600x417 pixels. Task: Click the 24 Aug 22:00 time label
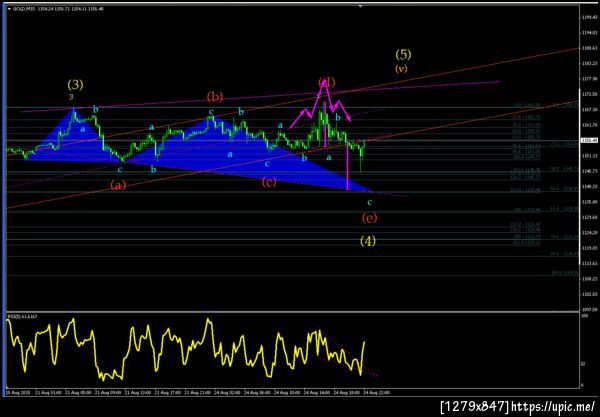click(376, 393)
